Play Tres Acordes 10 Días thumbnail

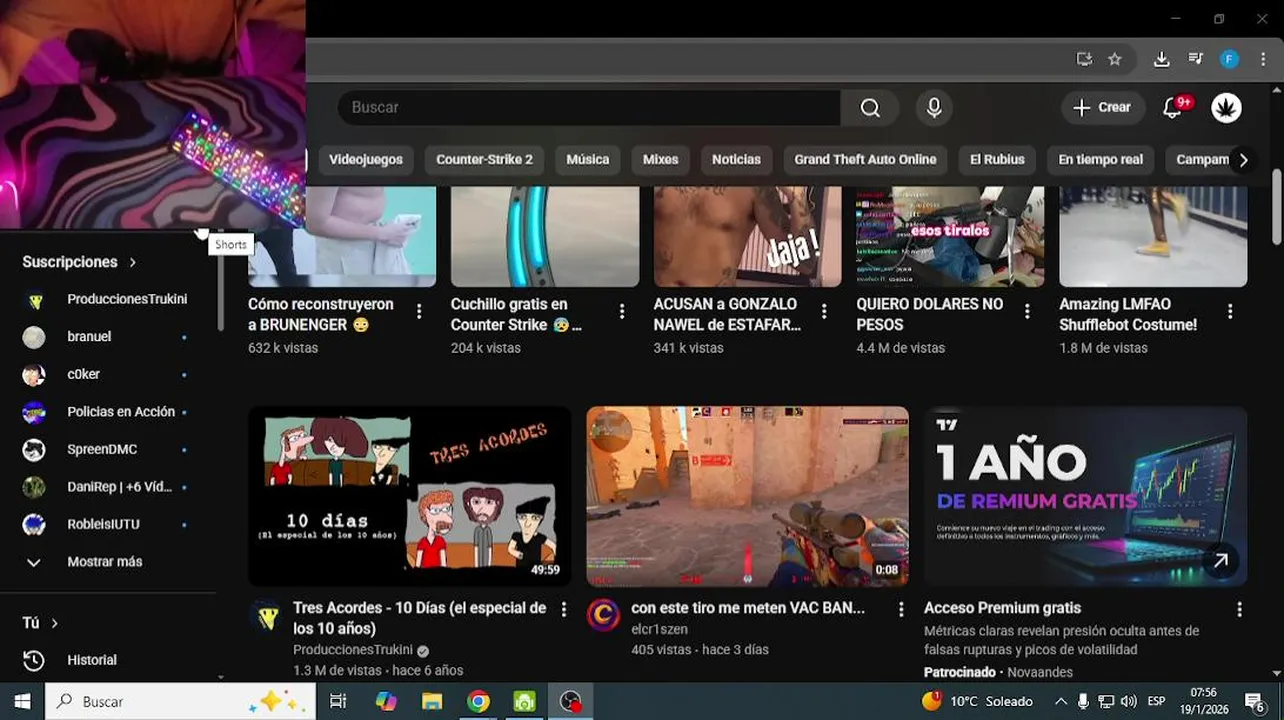(x=409, y=496)
